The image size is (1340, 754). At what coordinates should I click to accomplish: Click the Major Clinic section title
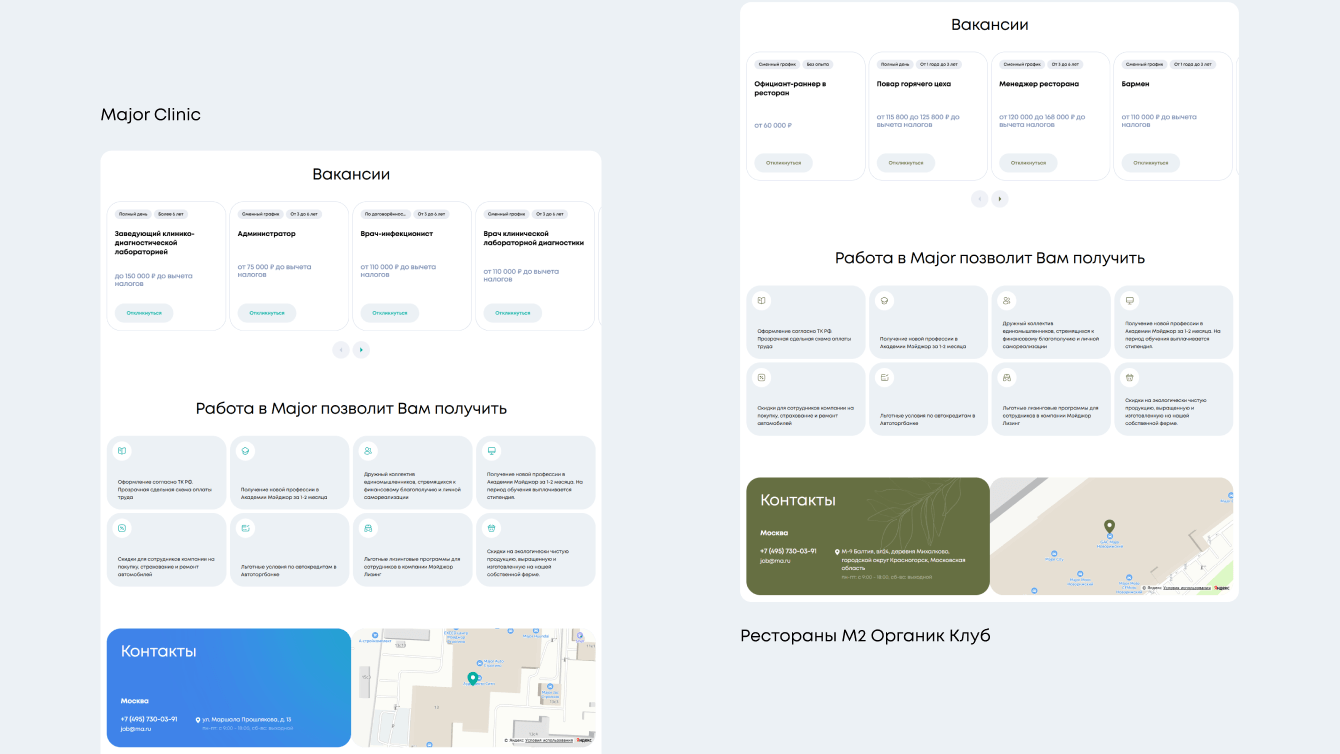tap(151, 114)
